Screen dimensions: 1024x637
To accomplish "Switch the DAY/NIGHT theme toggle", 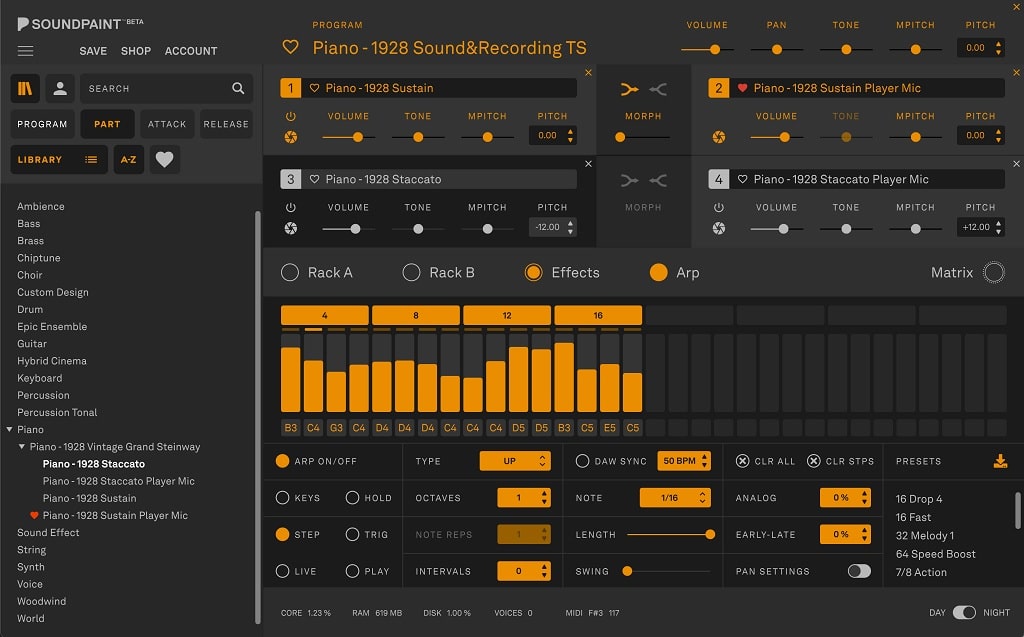I will tap(964, 612).
